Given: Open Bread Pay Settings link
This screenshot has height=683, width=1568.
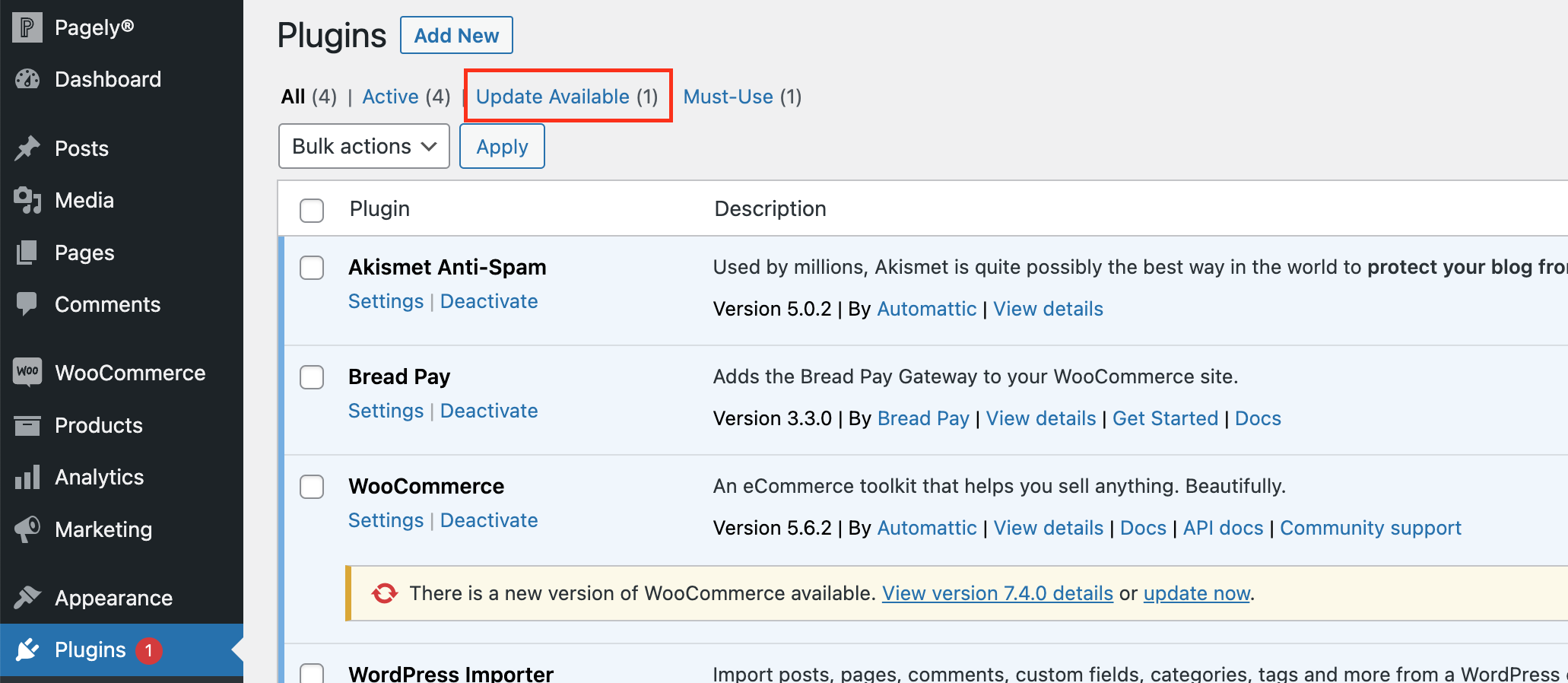Looking at the screenshot, I should pos(386,411).
